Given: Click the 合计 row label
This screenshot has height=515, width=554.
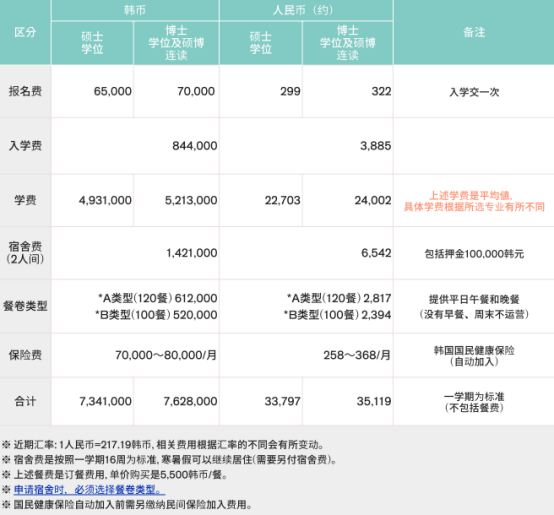Looking at the screenshot, I should (25, 401).
